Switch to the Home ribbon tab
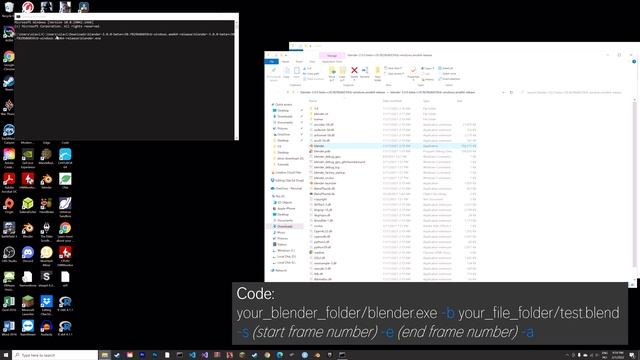Image resolution: width=640 pixels, height=360 pixels. pyautogui.click(x=285, y=62)
